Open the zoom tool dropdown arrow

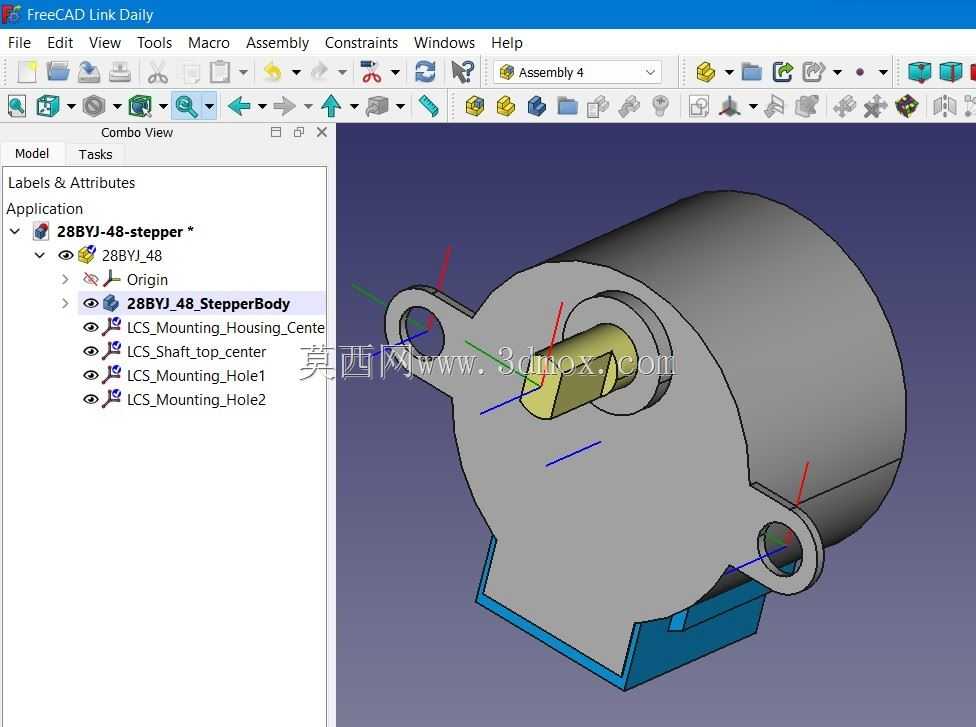(210, 106)
